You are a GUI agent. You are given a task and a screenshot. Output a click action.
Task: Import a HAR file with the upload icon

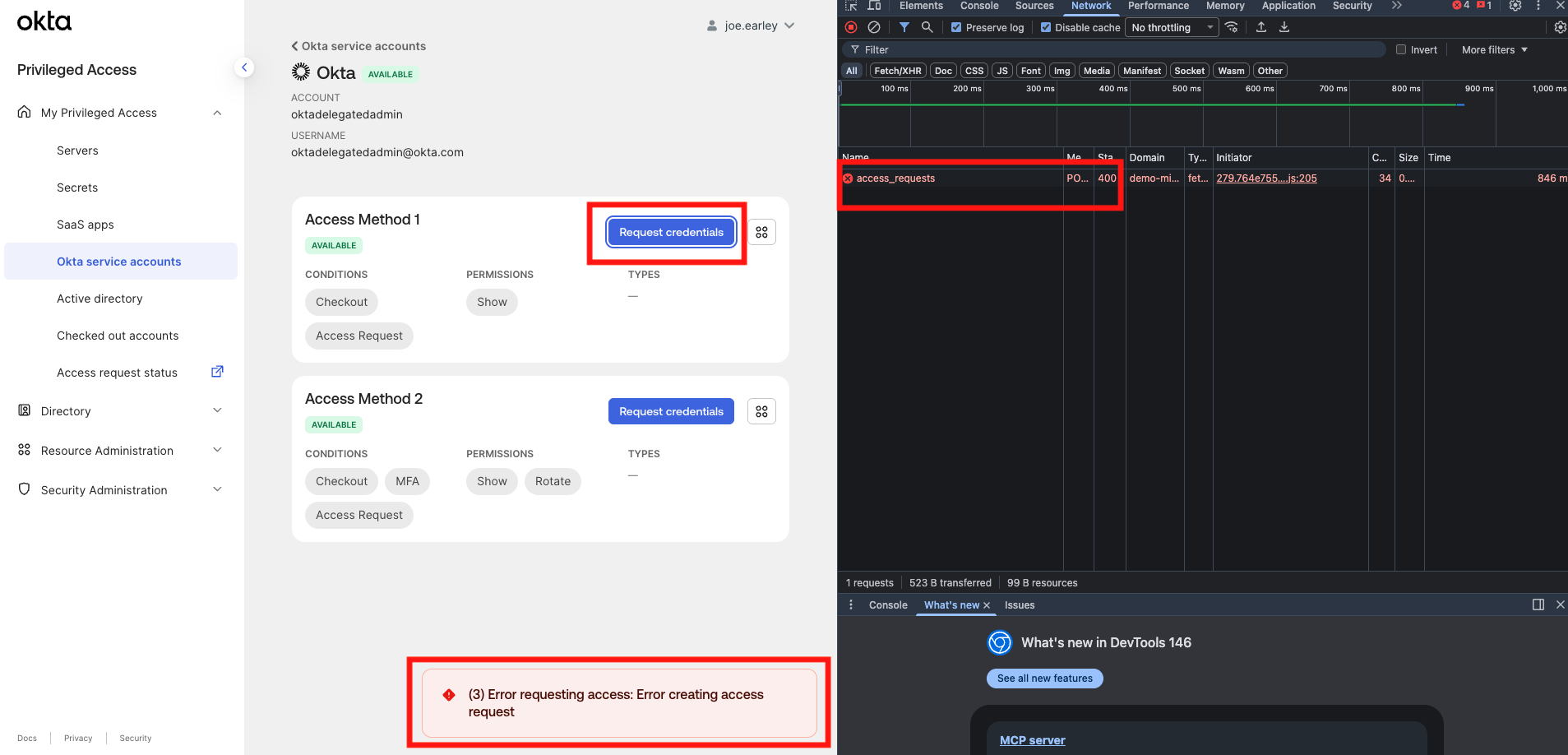pyautogui.click(x=1261, y=27)
